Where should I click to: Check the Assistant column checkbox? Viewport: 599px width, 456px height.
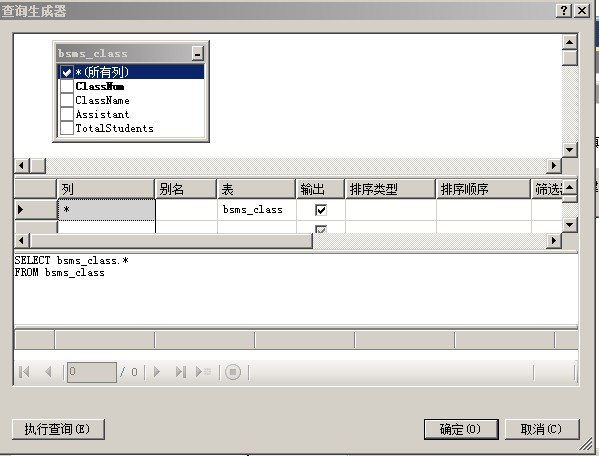[66, 114]
